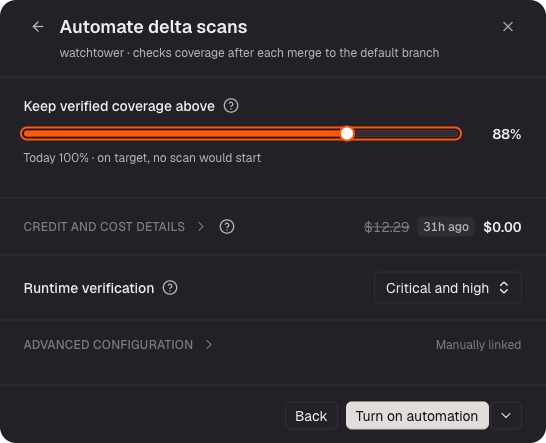Click the $0.00 cost value
Viewport: 546px width, 443px height.
click(x=502, y=227)
